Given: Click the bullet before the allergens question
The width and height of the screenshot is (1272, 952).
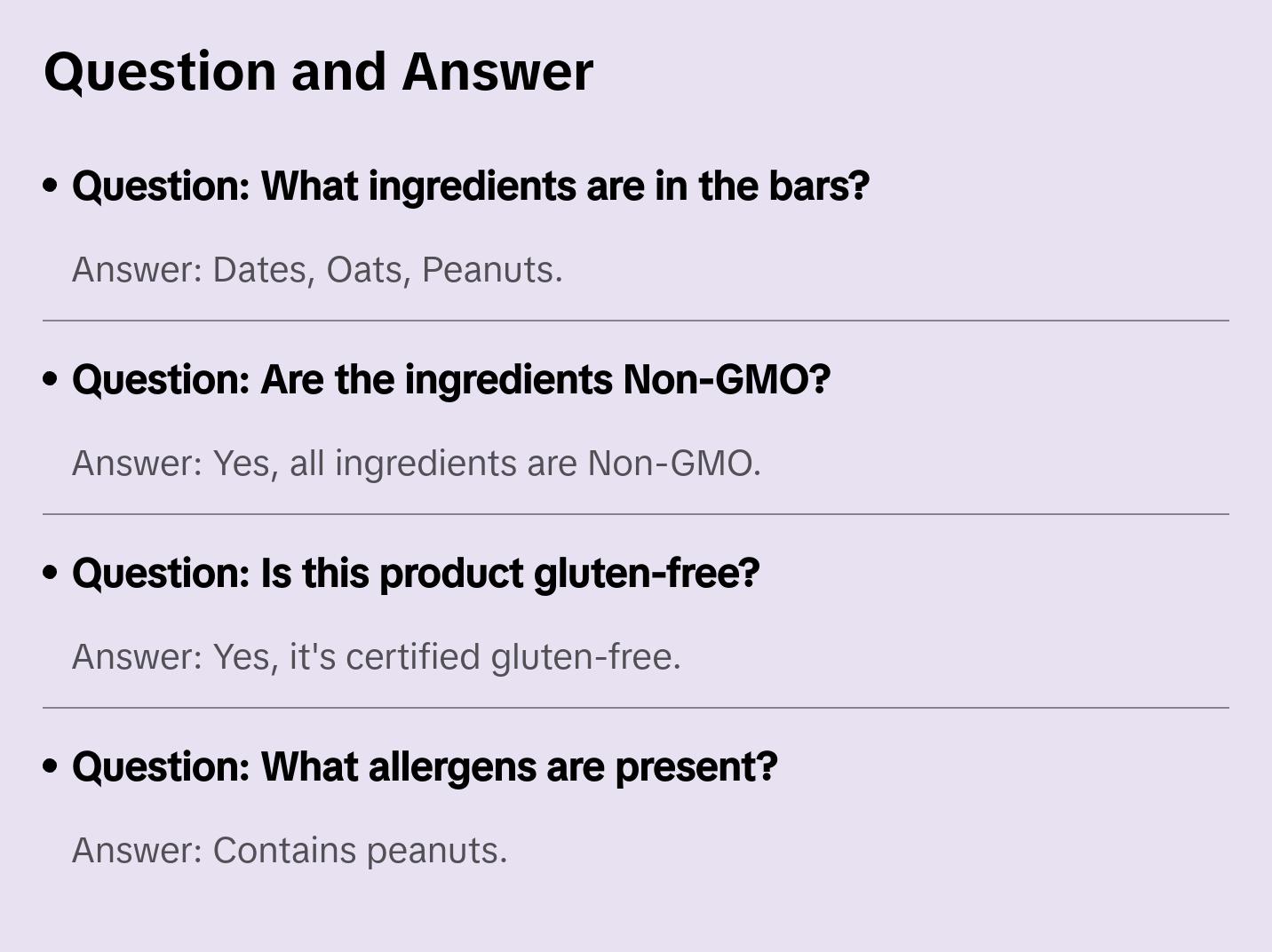Looking at the screenshot, I should coord(51,766).
